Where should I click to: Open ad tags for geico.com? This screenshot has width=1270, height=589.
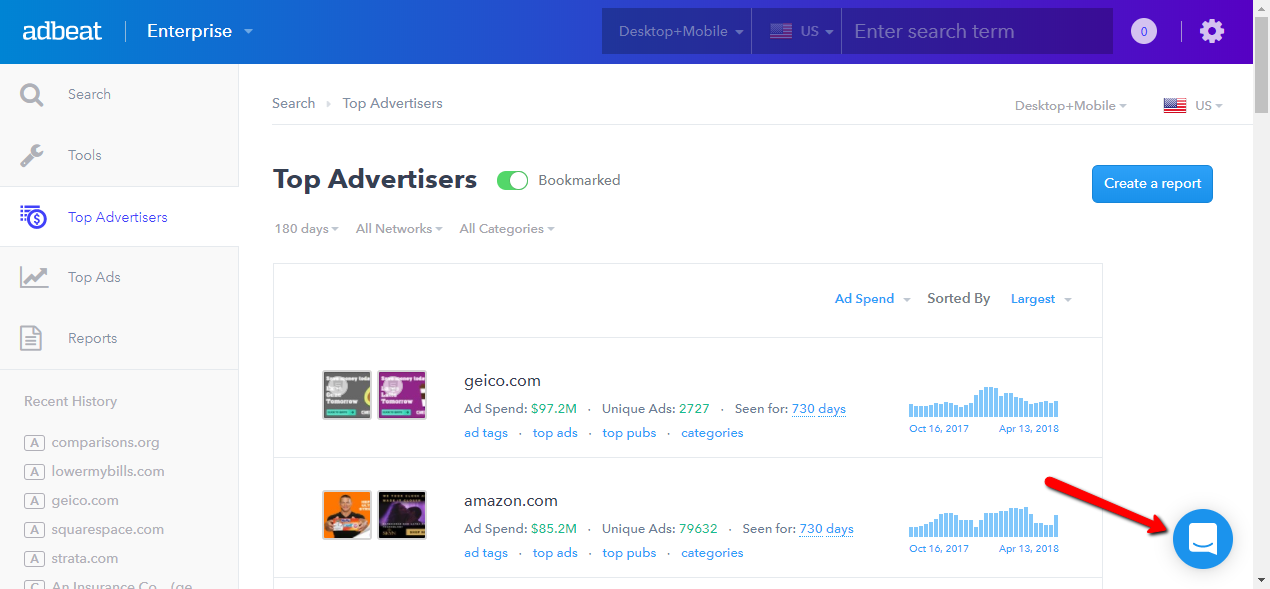(x=486, y=433)
